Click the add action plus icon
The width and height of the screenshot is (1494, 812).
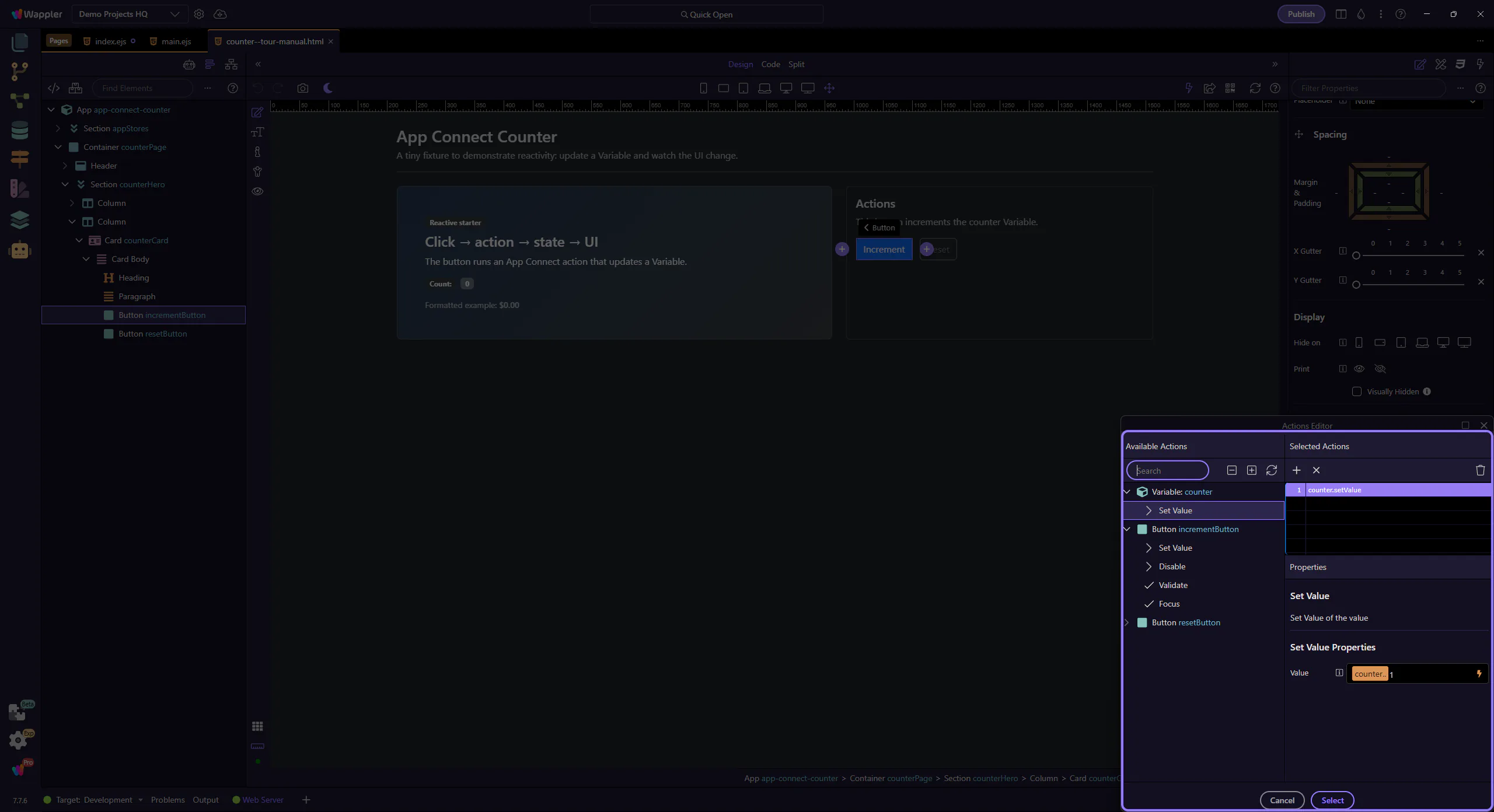coord(1296,470)
